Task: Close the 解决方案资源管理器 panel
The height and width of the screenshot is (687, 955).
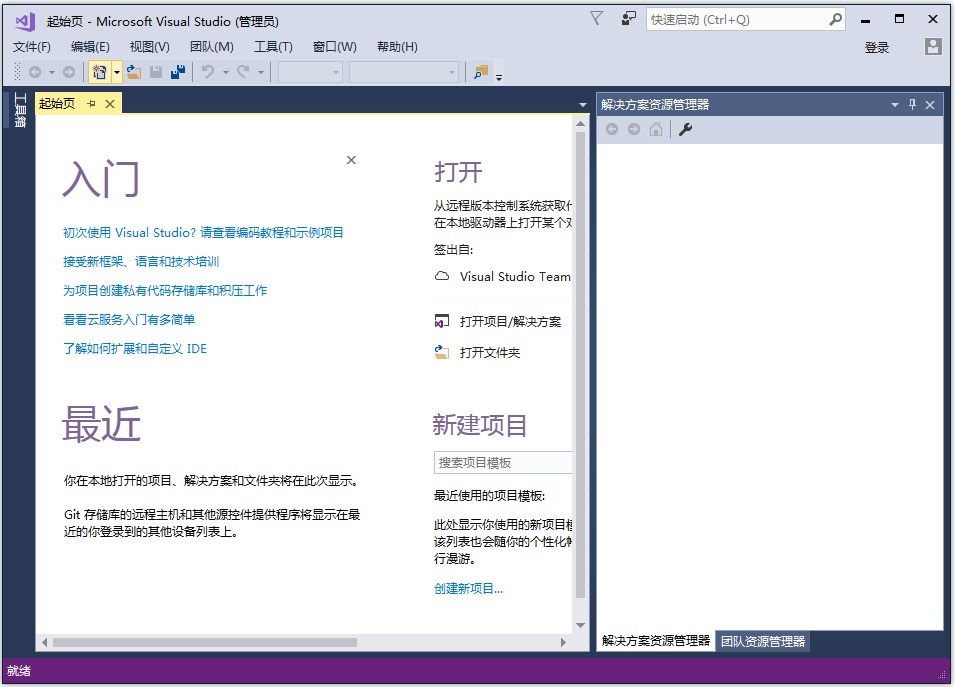Action: (x=930, y=105)
